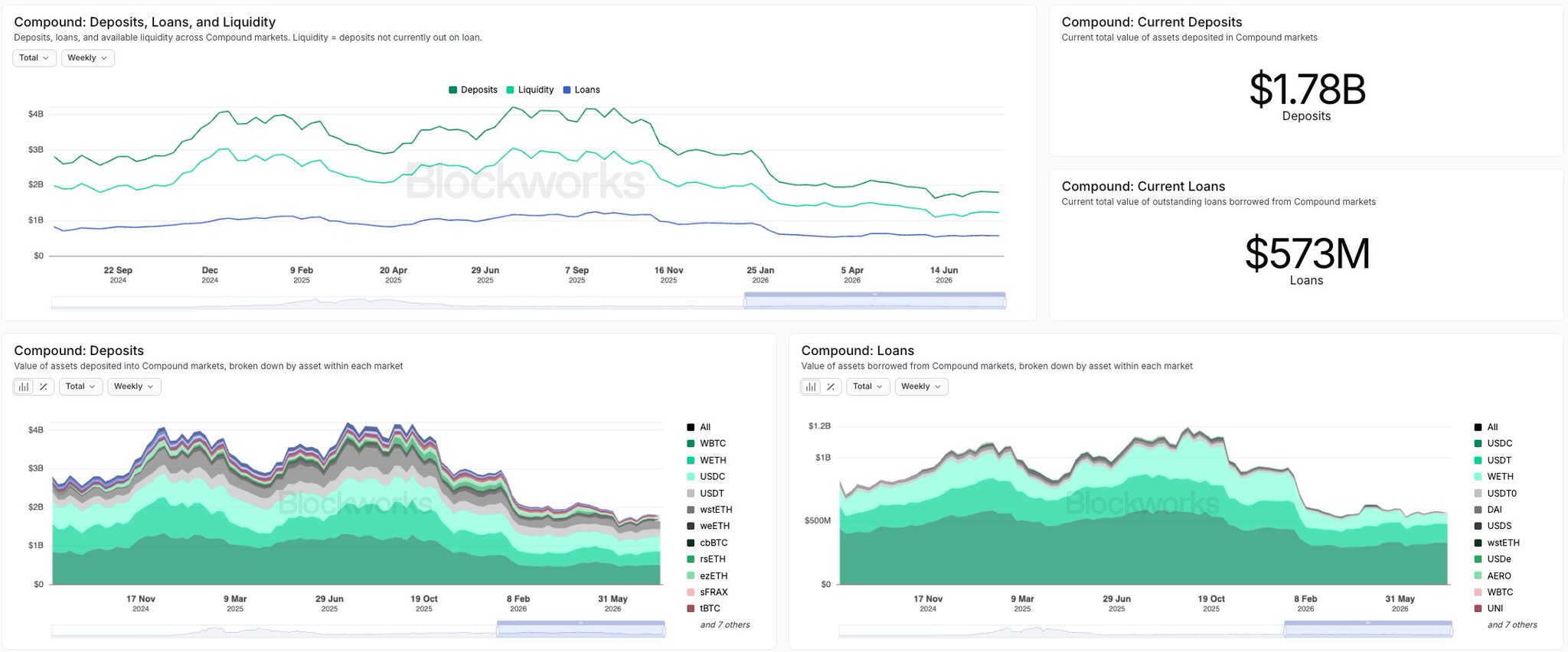This screenshot has height=652, width=1568.
Task: Switch Compound: Deposits chart to bar chart view
Action: [x=24, y=386]
